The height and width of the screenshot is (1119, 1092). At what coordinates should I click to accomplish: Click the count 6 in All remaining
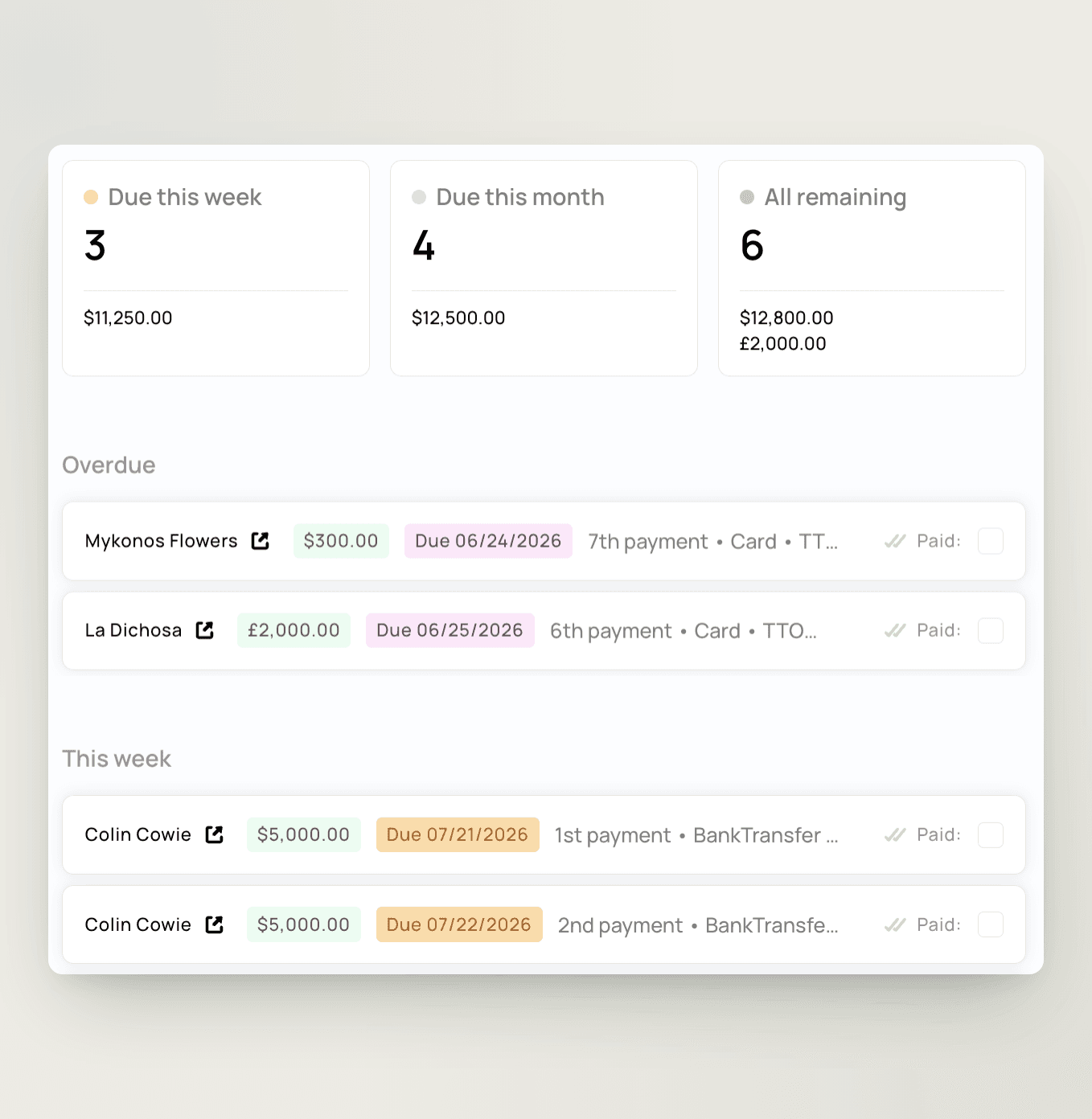click(752, 245)
